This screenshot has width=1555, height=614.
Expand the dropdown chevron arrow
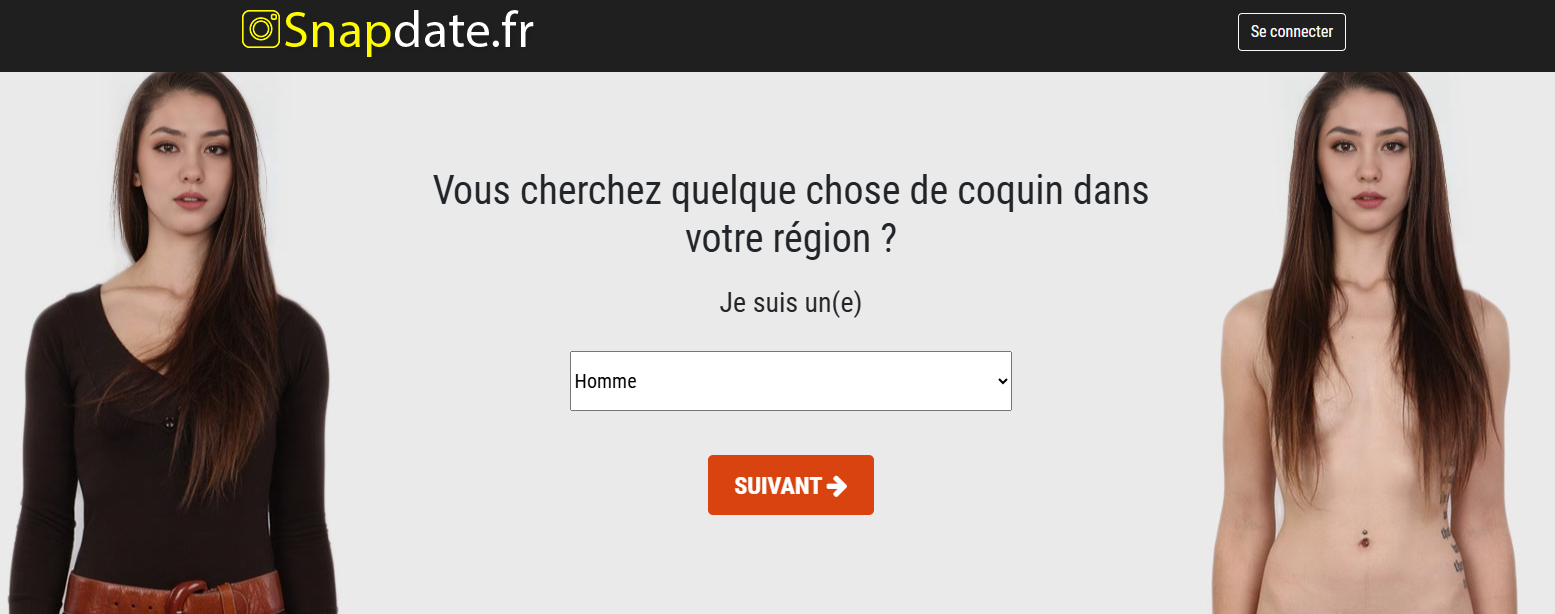(1002, 381)
